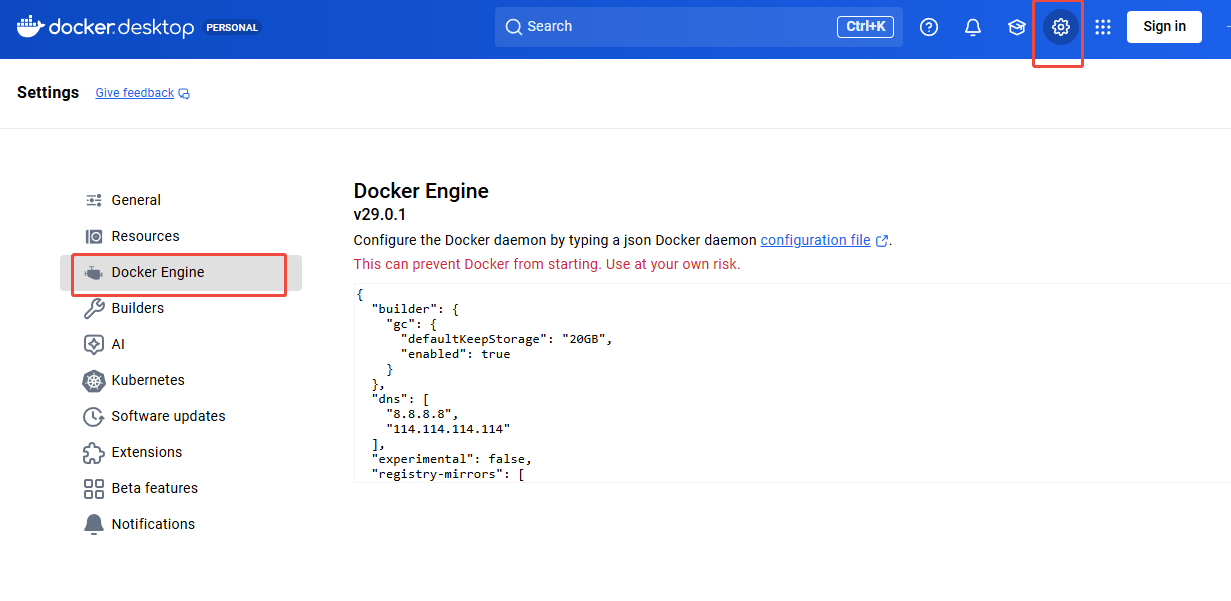
Task: Open Notifications settings
Action: [x=181, y=524]
